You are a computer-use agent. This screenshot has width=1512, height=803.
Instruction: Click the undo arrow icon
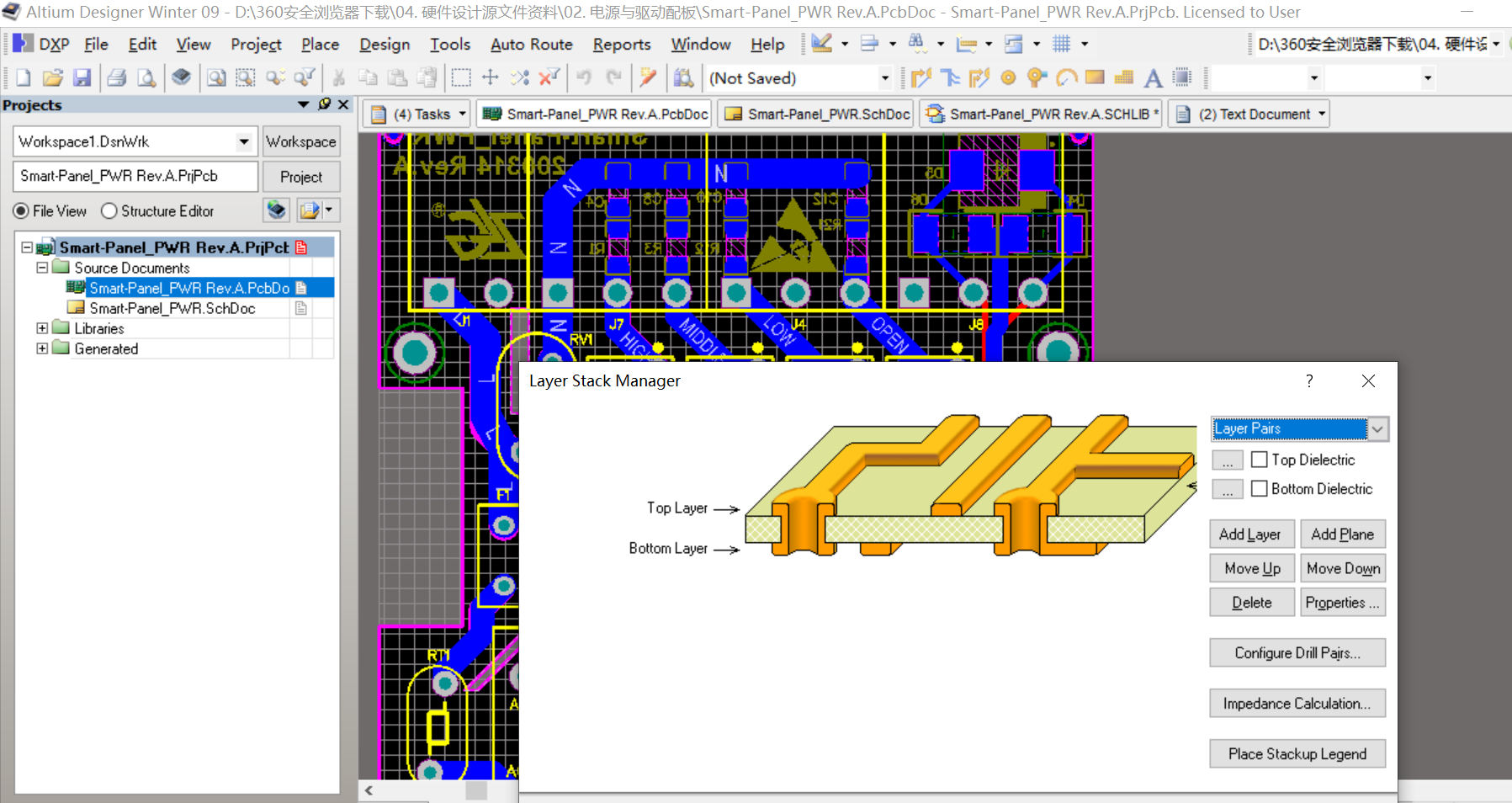(x=584, y=78)
